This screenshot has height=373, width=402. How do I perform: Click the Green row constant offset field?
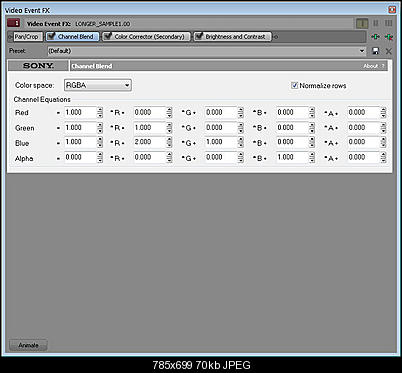[x=364, y=128]
